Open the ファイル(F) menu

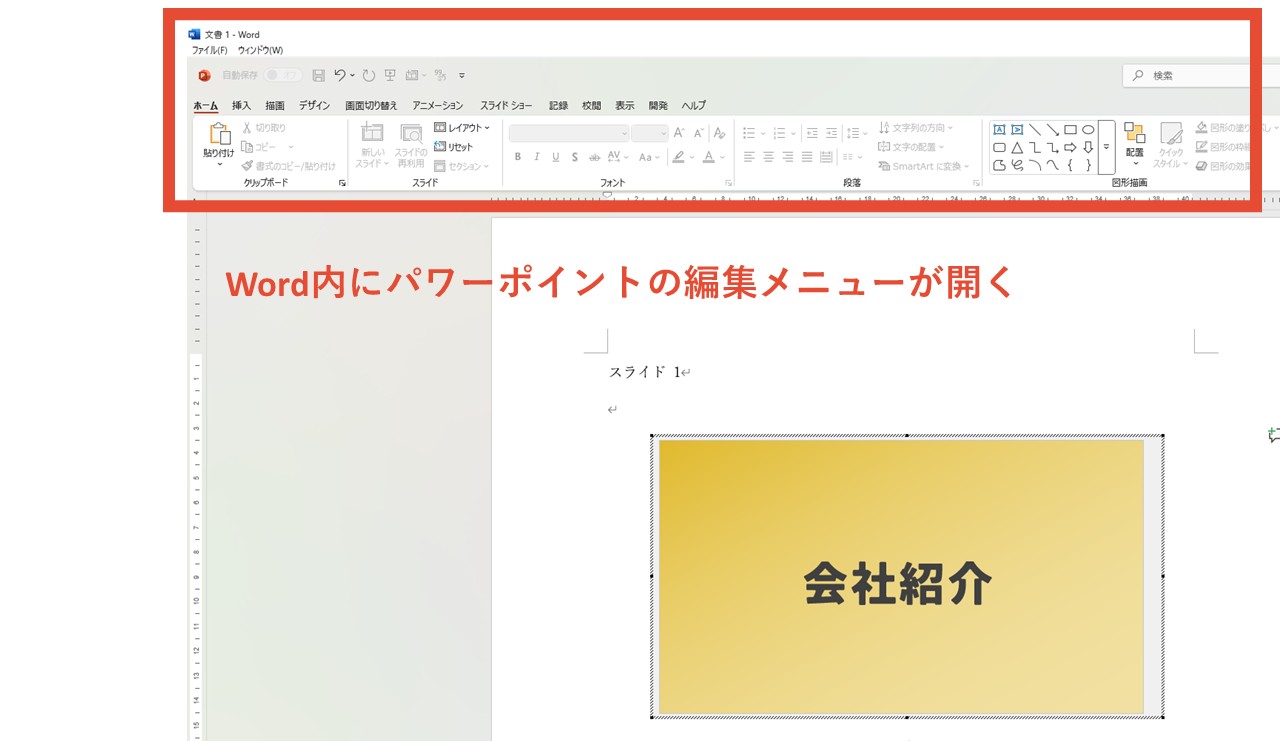click(209, 50)
